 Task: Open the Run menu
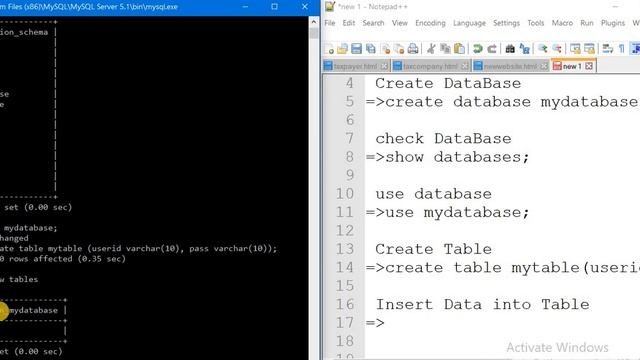587,23
